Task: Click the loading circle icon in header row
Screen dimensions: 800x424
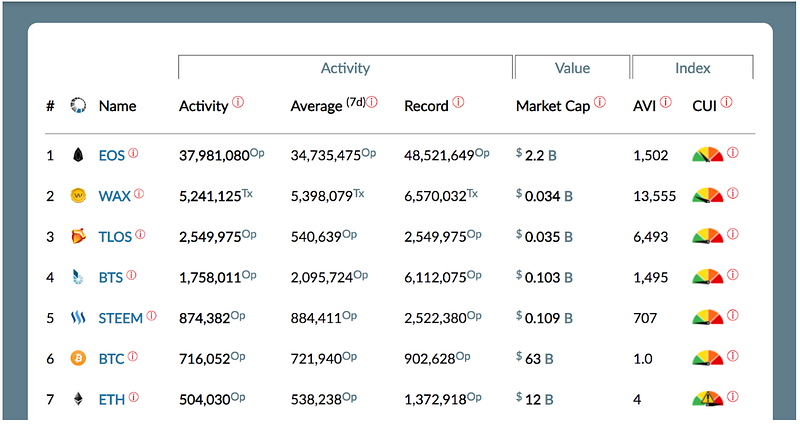Action: click(77, 106)
